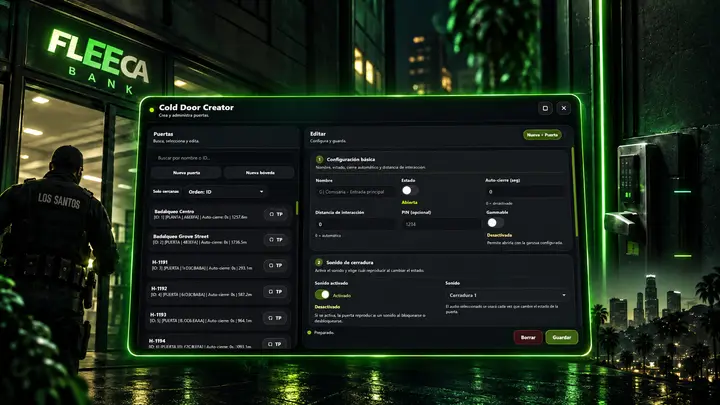The width and height of the screenshot is (720, 405).
Task: Click the Nombre text field
Action: (355, 192)
